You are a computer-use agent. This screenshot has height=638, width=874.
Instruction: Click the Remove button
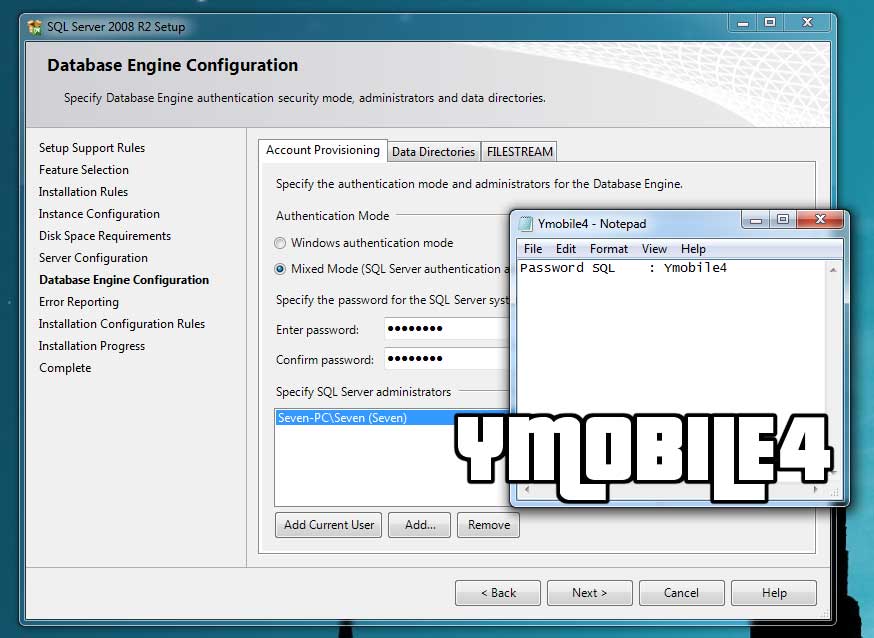(x=488, y=525)
